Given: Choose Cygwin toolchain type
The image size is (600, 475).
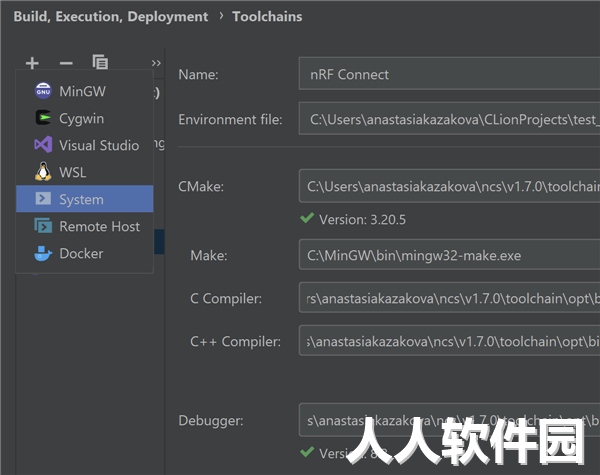Looking at the screenshot, I should (85, 118).
